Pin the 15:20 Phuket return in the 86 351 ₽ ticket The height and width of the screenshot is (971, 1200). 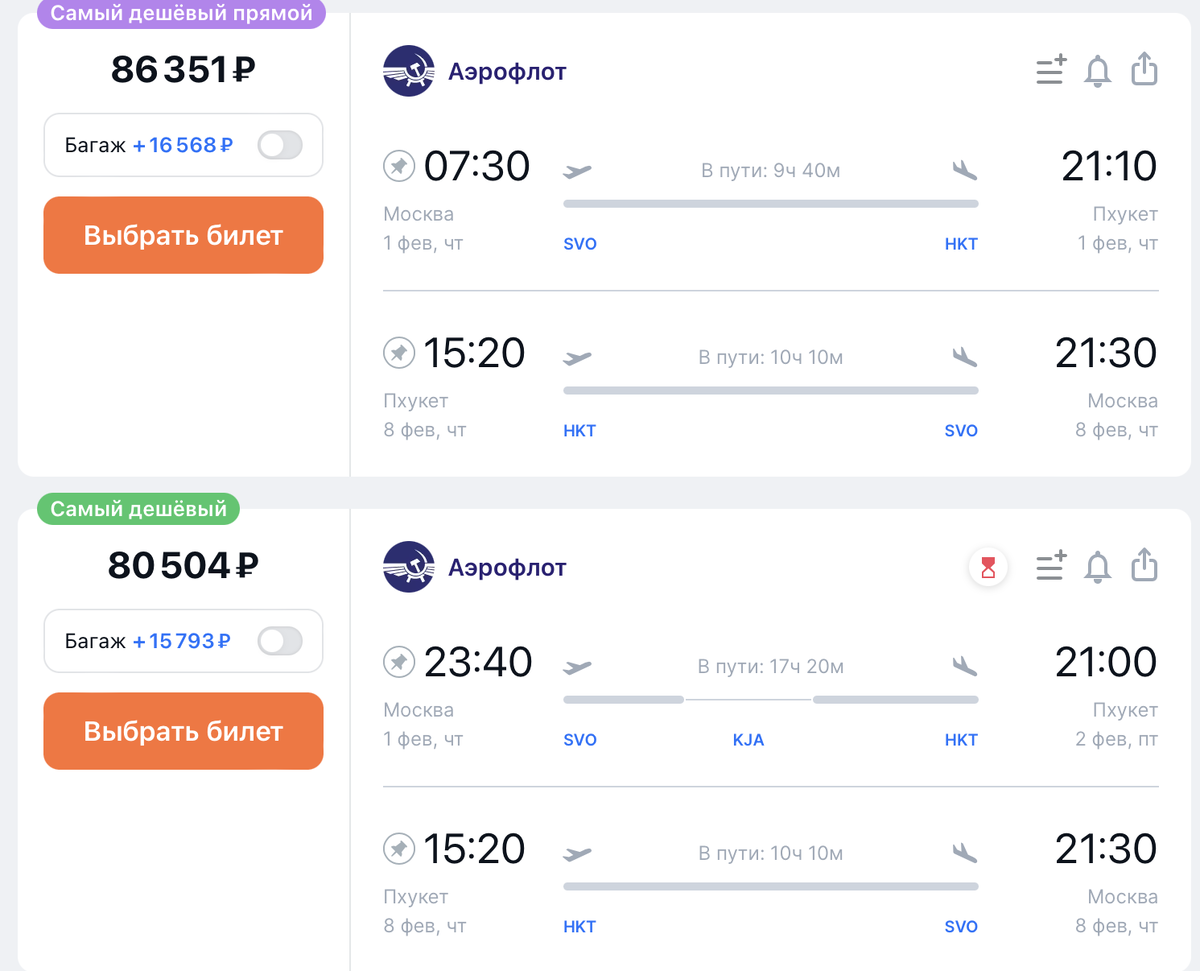point(399,353)
